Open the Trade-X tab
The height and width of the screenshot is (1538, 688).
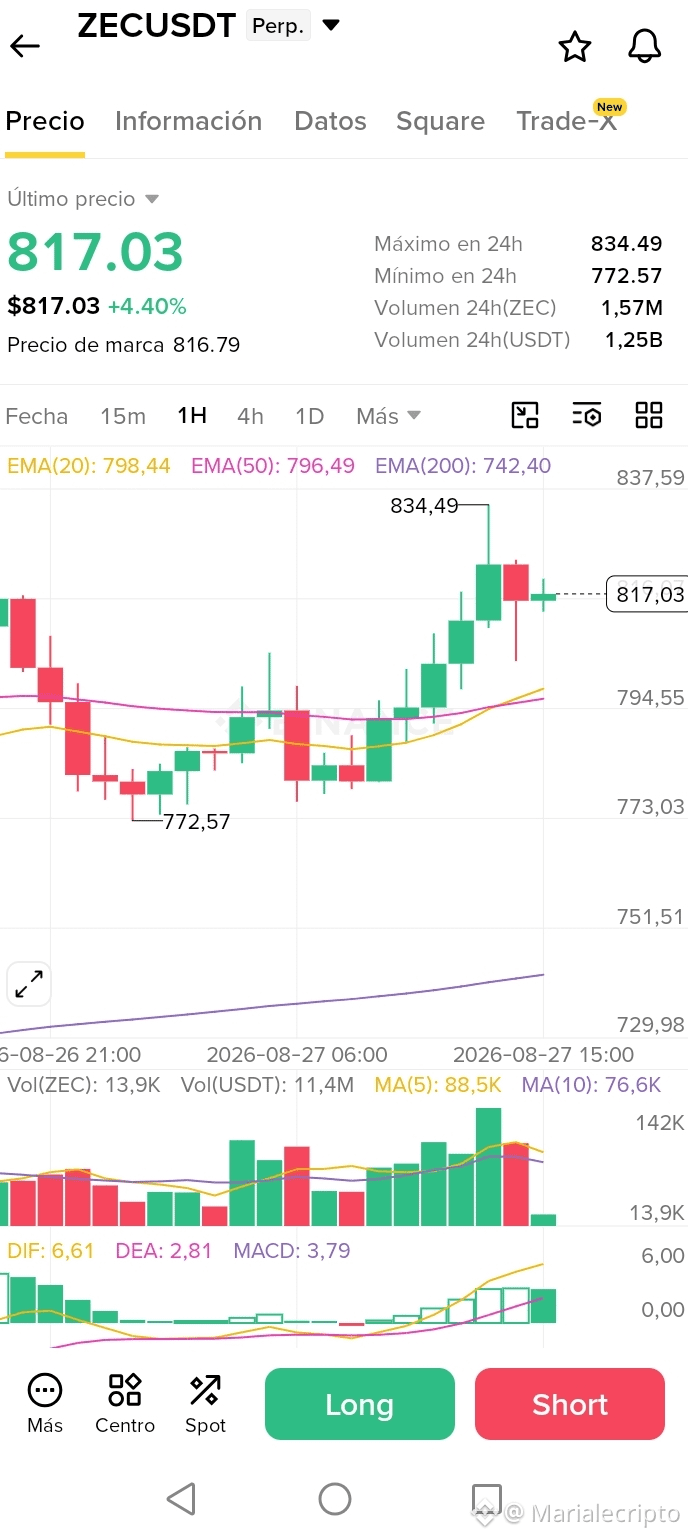point(567,121)
